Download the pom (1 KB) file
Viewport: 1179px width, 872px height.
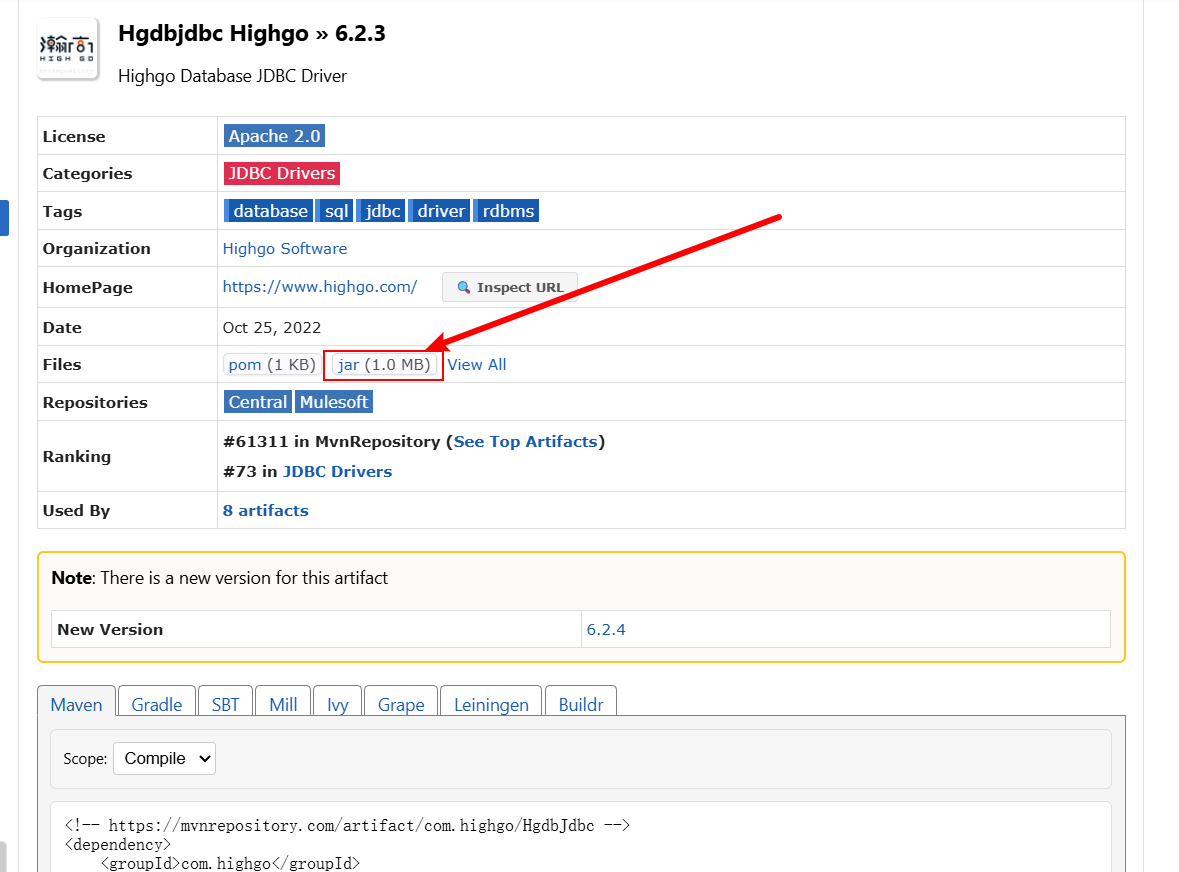(x=271, y=365)
